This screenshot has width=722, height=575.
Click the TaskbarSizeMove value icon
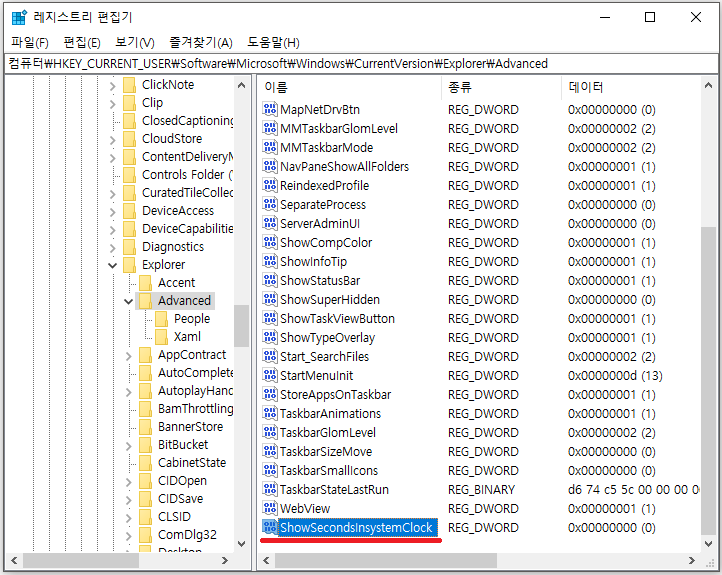[x=270, y=451]
